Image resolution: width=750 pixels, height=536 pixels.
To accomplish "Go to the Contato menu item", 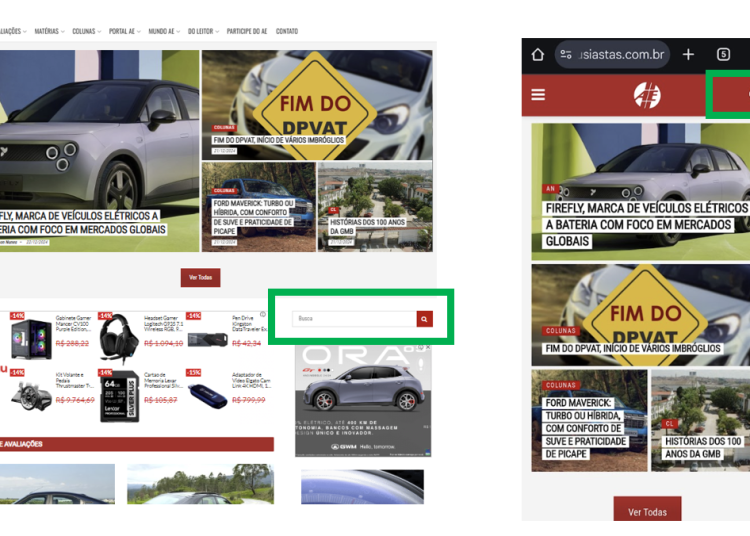I will click(287, 31).
